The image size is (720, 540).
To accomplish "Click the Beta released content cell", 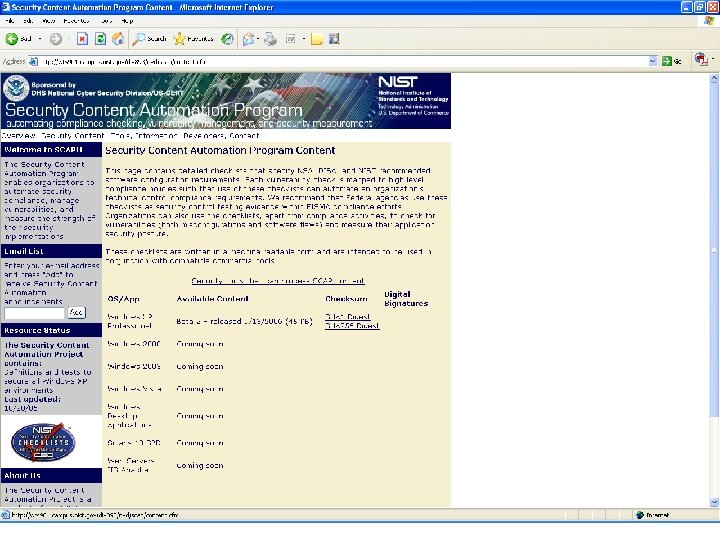I will pyautogui.click(x=244, y=321).
